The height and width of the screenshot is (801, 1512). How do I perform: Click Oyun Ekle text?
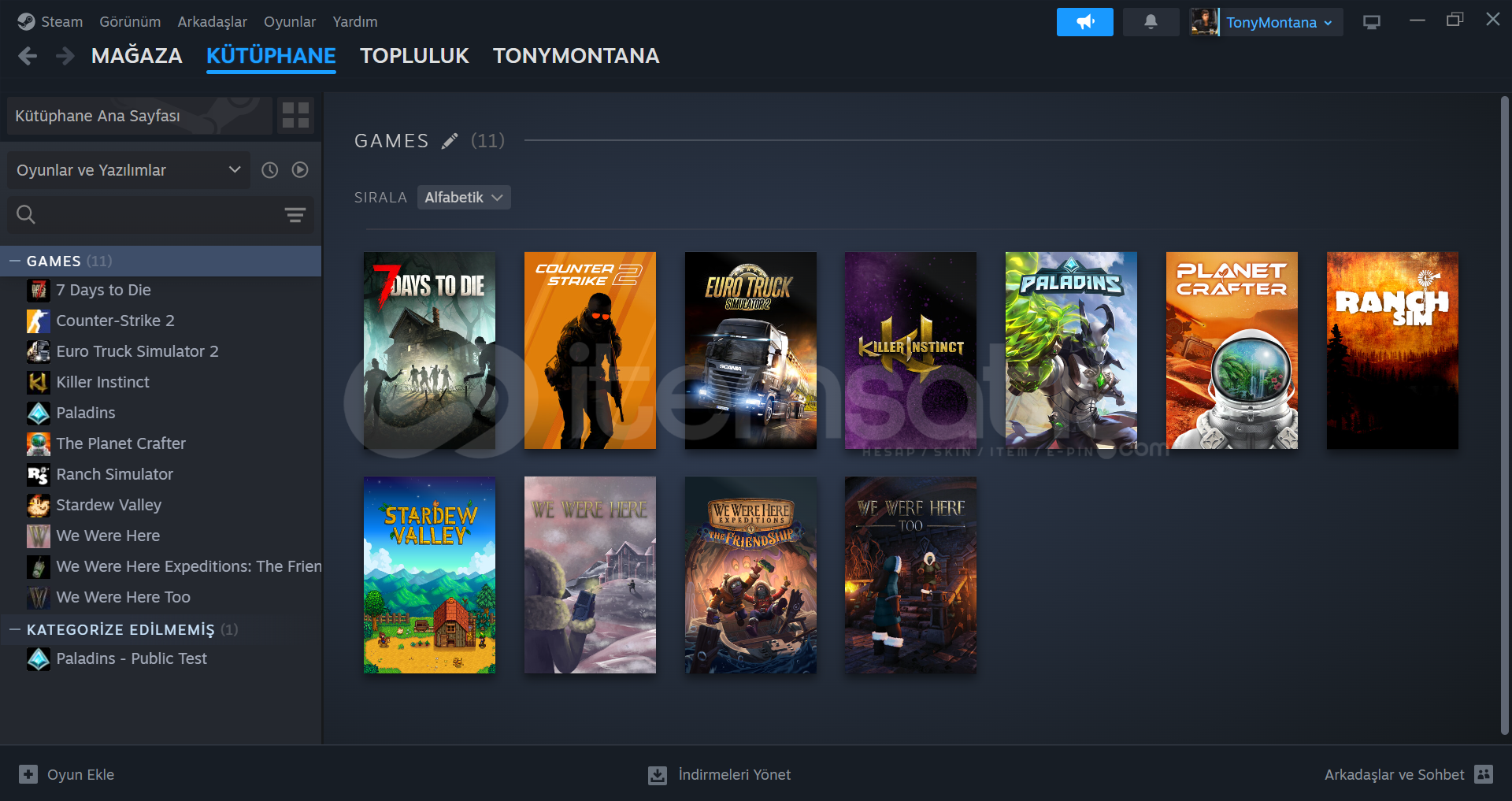coord(80,775)
